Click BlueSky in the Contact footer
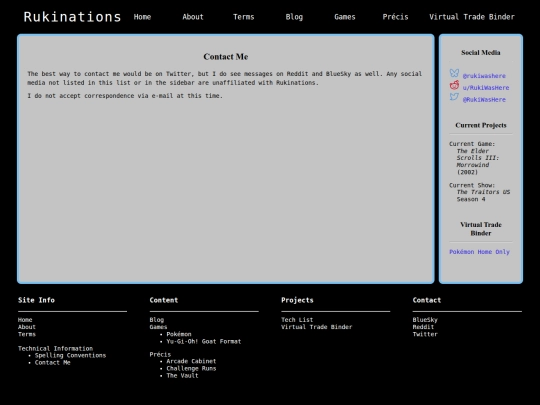Viewport: 540px width, 405px height. tap(425, 320)
